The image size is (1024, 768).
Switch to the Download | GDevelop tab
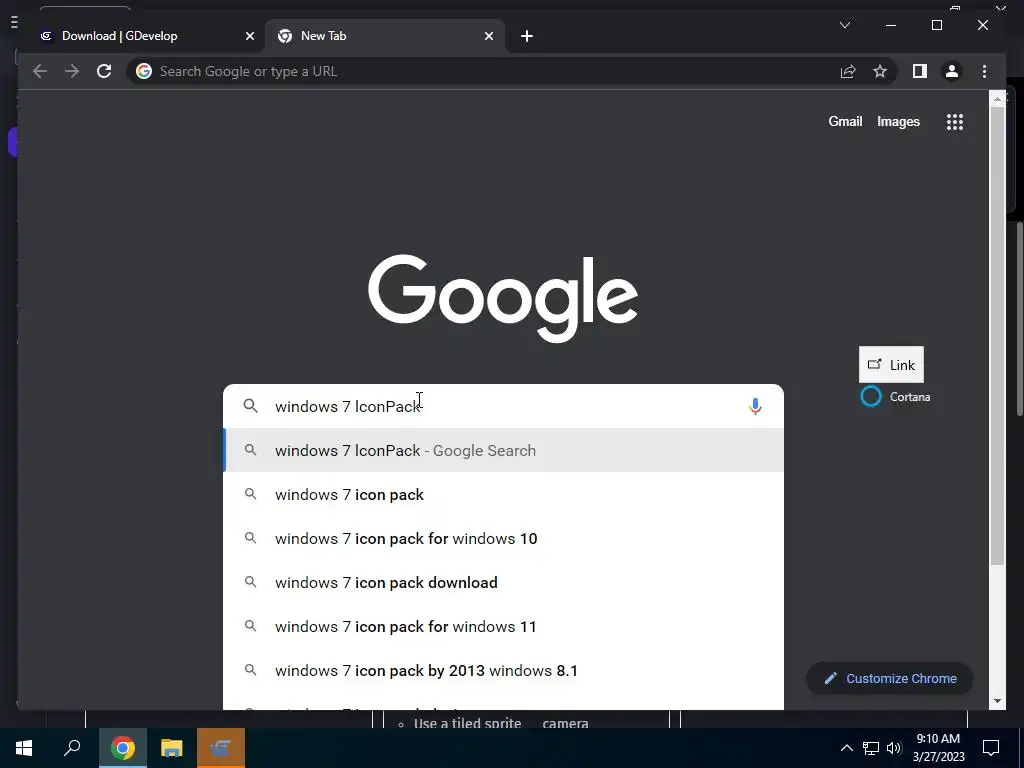pos(144,36)
